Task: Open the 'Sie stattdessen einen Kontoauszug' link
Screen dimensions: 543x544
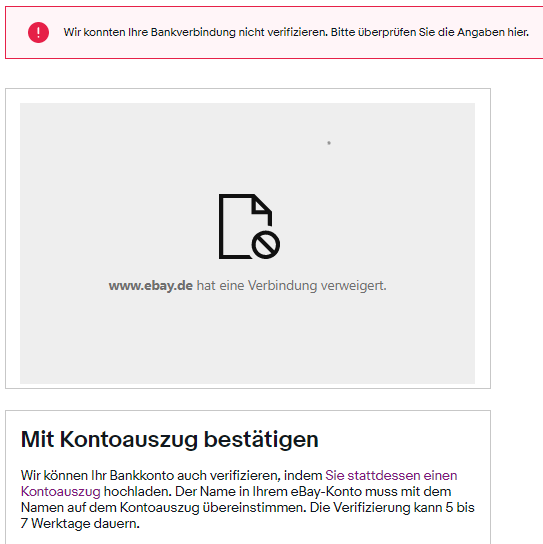Action: tap(391, 475)
